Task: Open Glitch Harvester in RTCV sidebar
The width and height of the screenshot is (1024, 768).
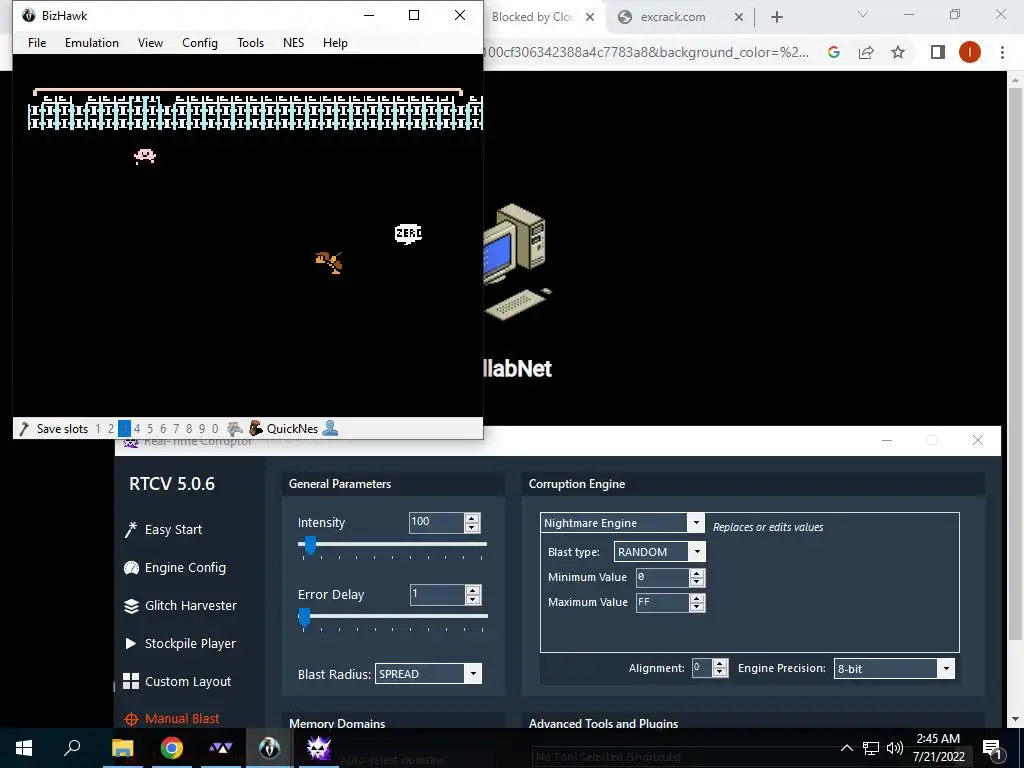Action: click(180, 605)
